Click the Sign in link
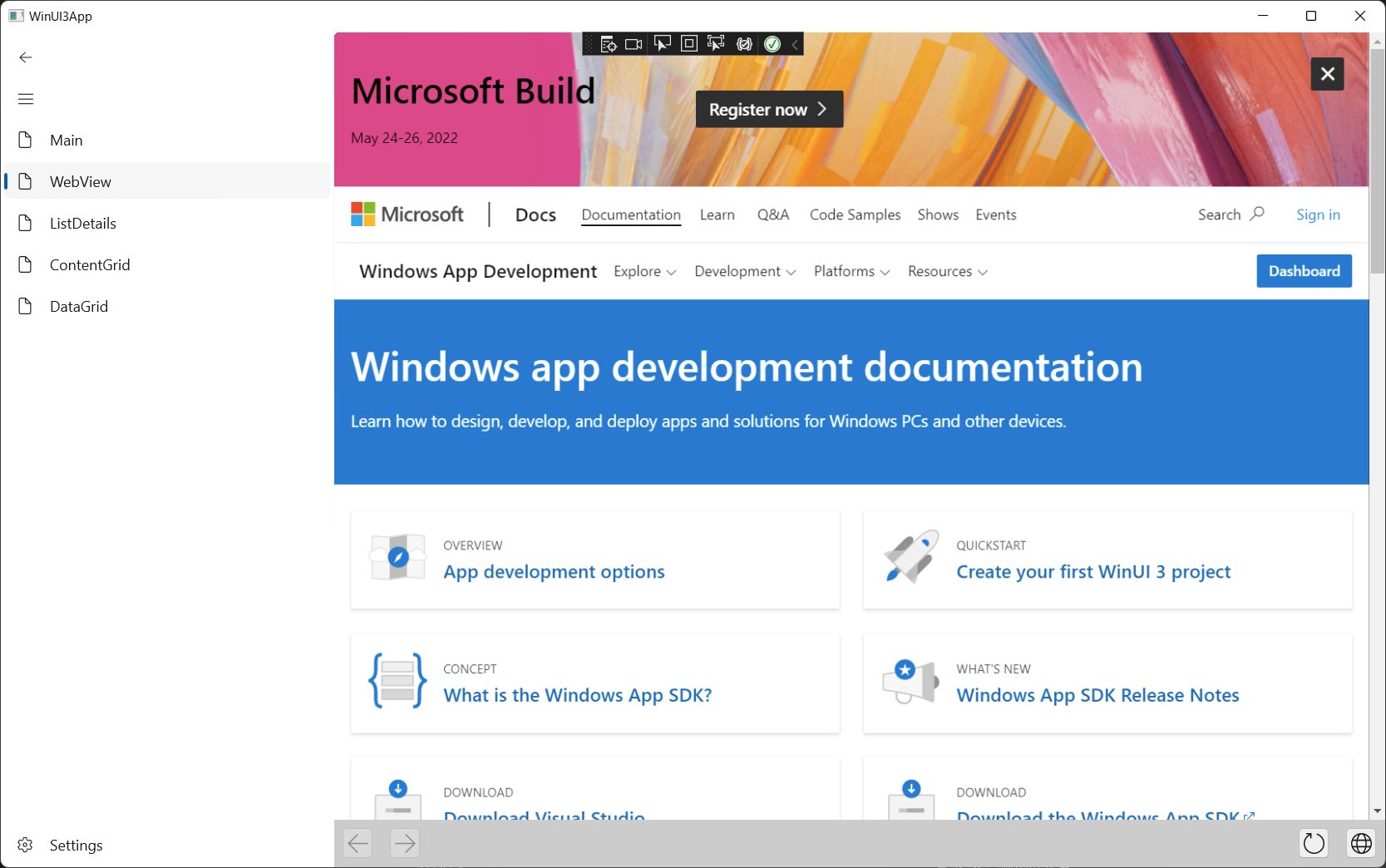 [1318, 215]
